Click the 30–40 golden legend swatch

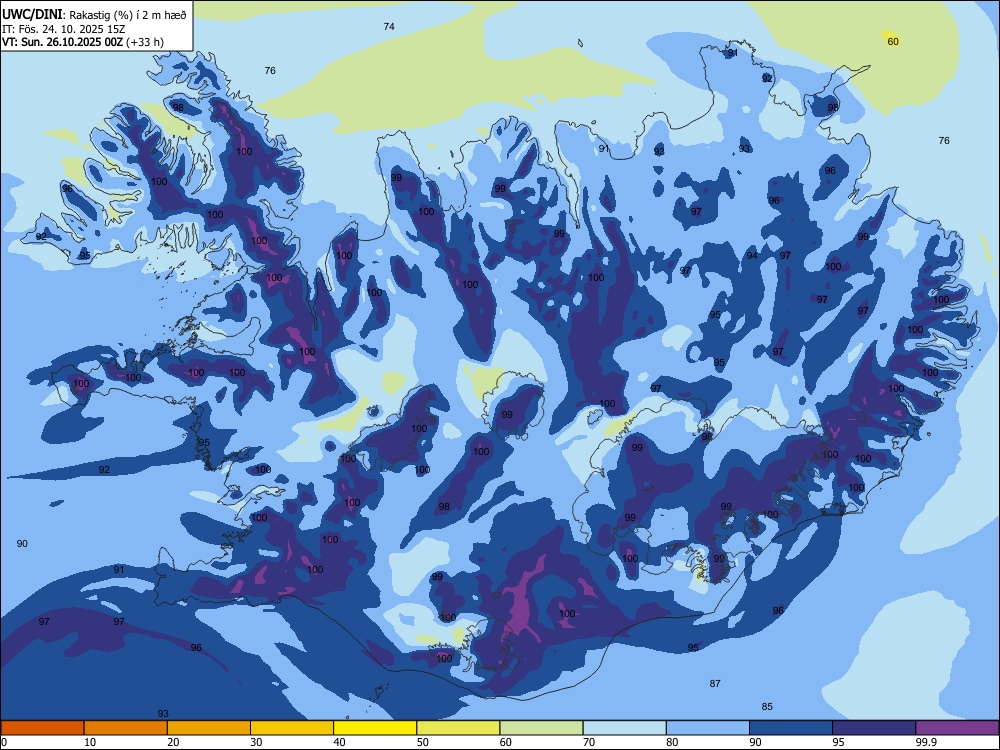click(292, 728)
